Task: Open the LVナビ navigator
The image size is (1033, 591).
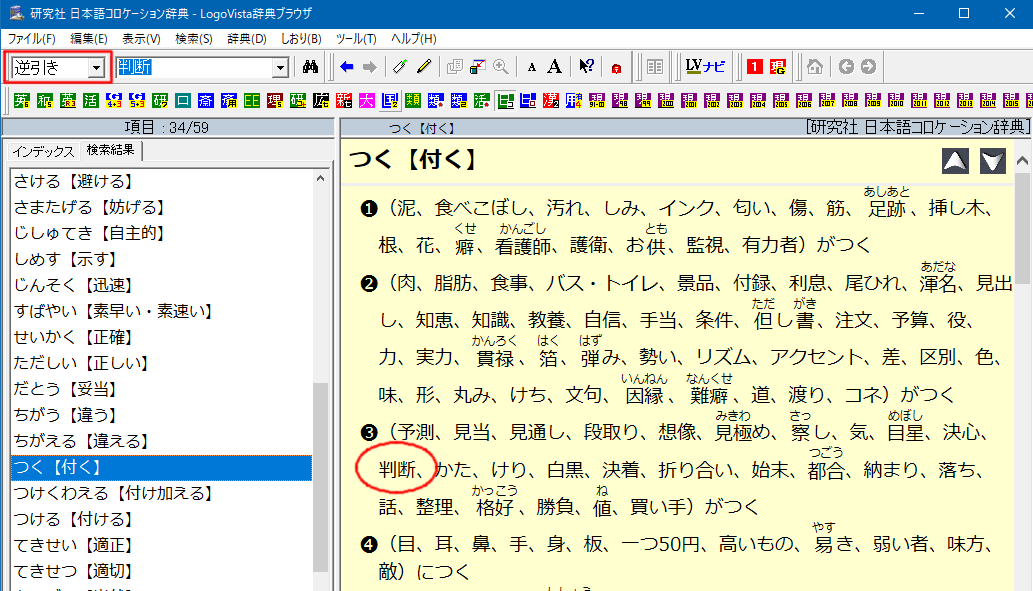Action: click(705, 67)
